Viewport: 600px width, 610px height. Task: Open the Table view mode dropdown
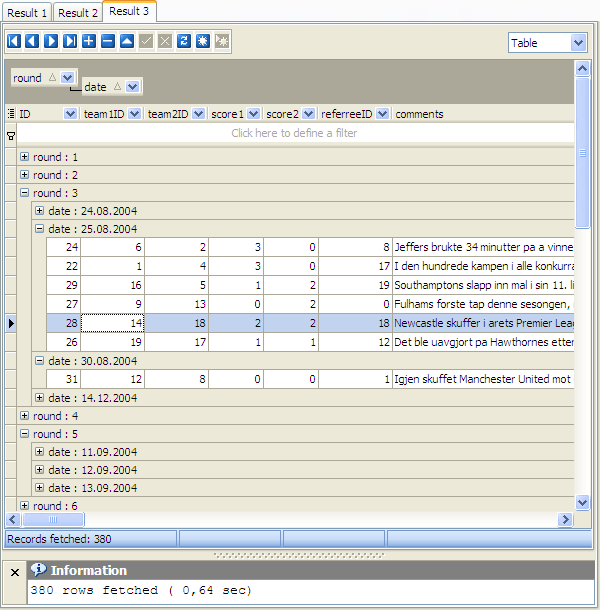(x=578, y=43)
